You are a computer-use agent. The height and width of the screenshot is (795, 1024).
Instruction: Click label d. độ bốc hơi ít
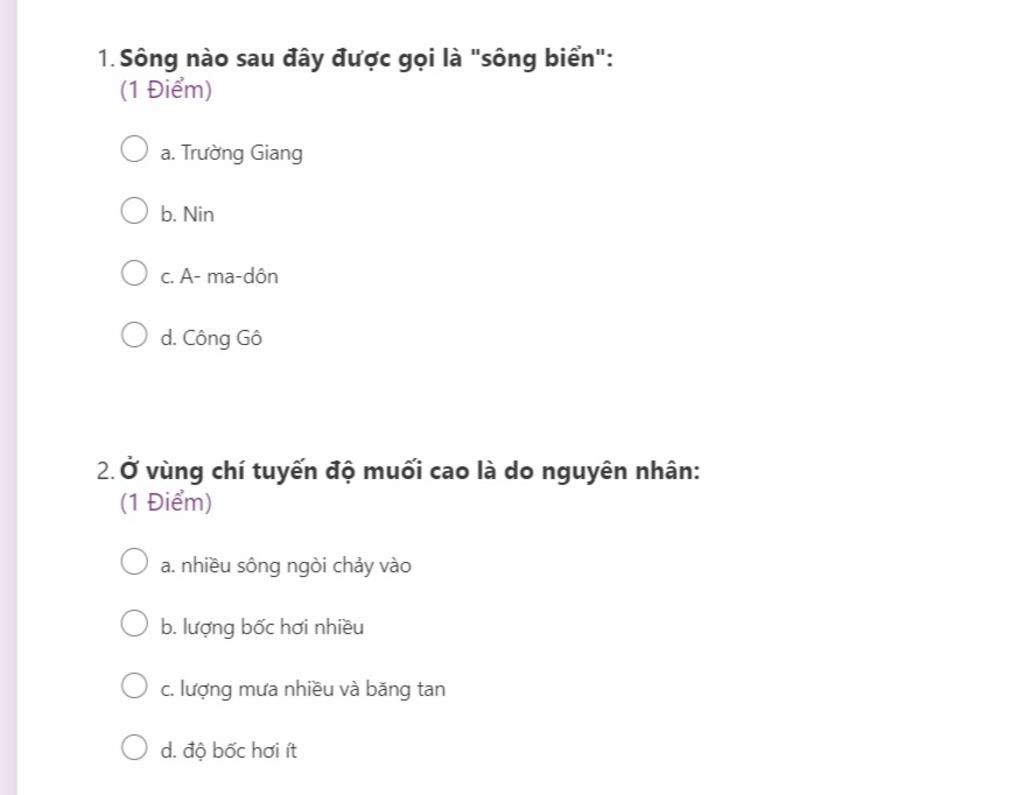(228, 751)
